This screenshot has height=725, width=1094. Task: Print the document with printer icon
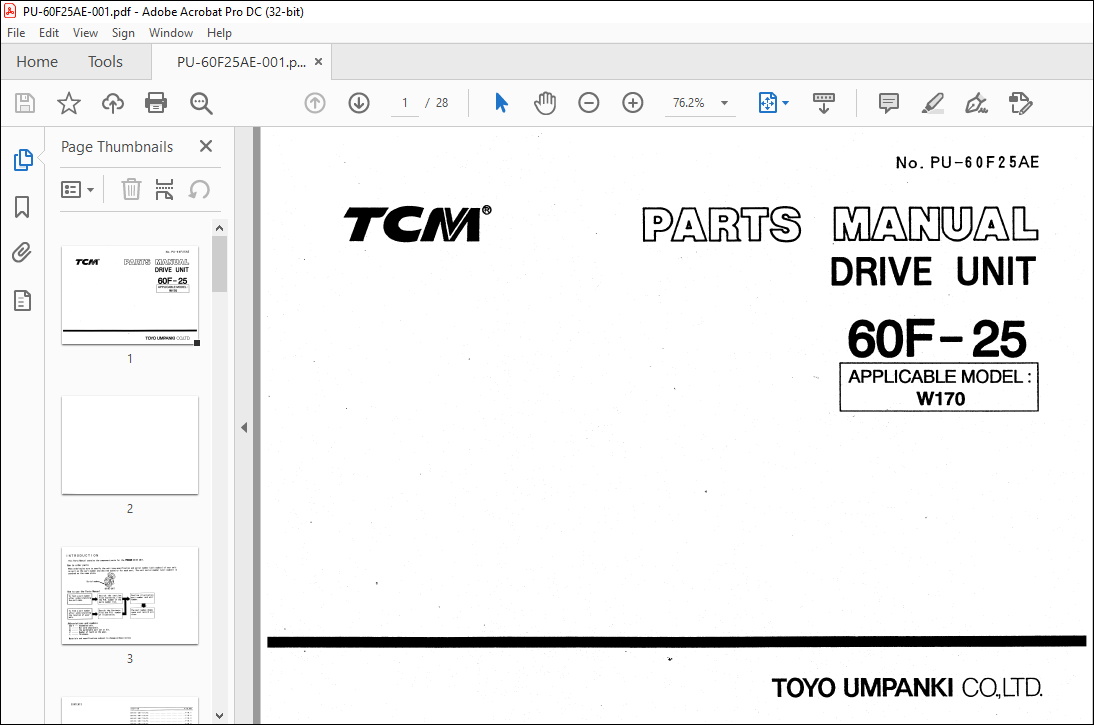pyautogui.click(x=156, y=103)
